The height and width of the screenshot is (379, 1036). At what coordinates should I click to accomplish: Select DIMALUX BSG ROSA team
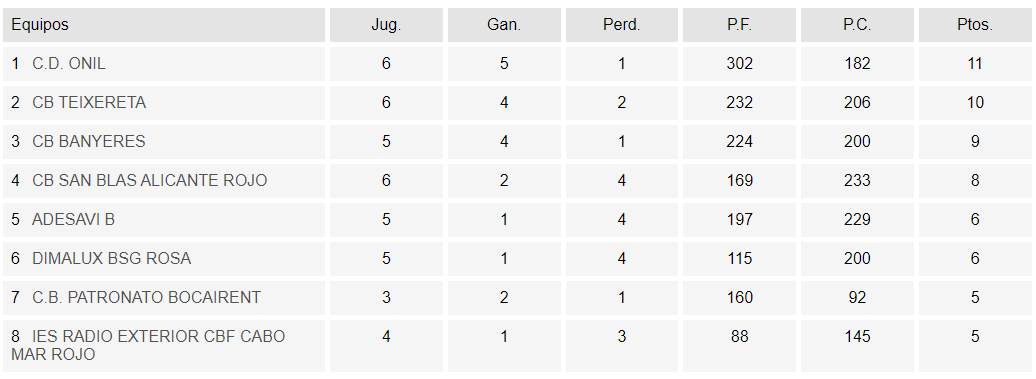click(x=112, y=258)
